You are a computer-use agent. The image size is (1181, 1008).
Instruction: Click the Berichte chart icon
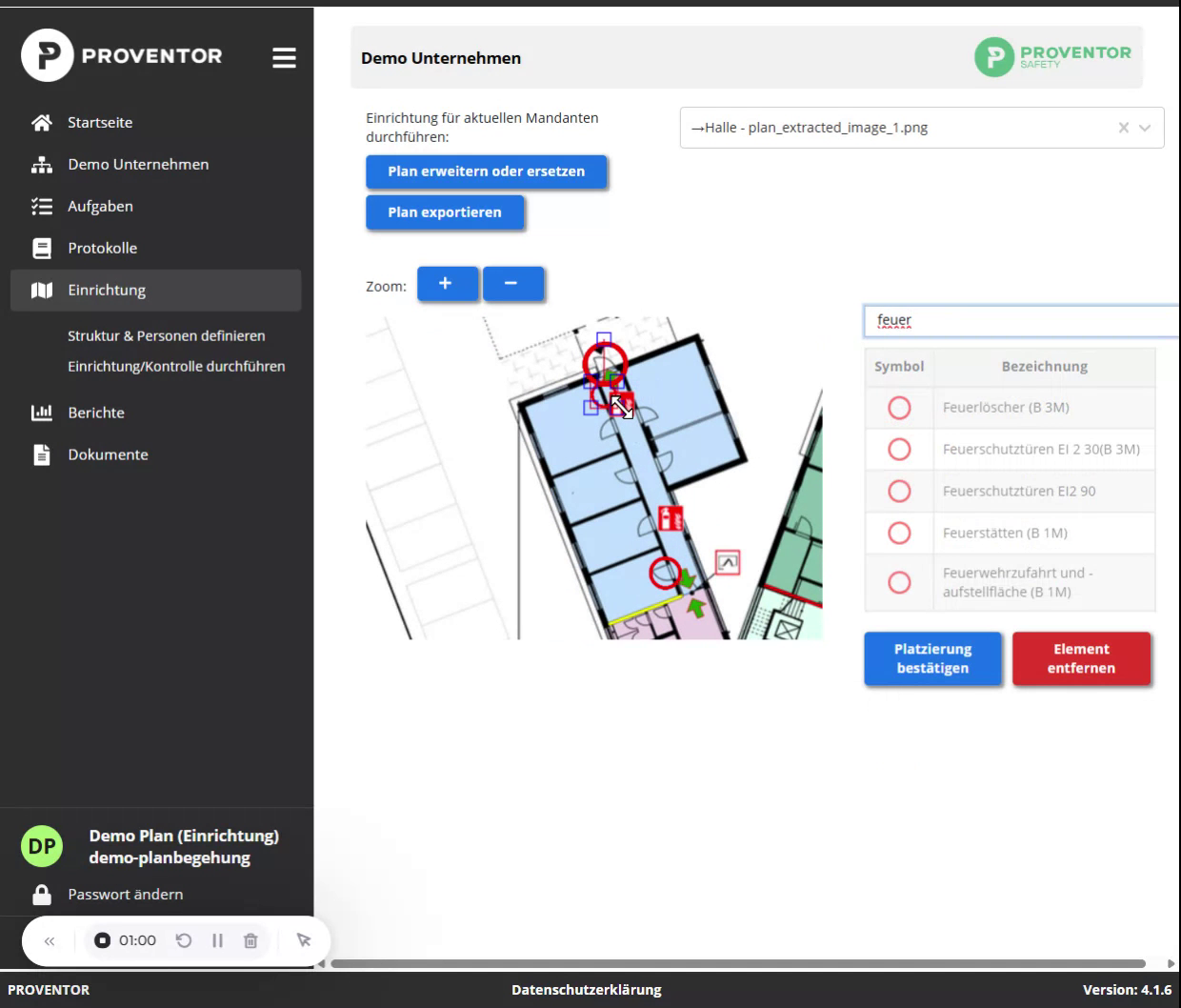point(42,413)
